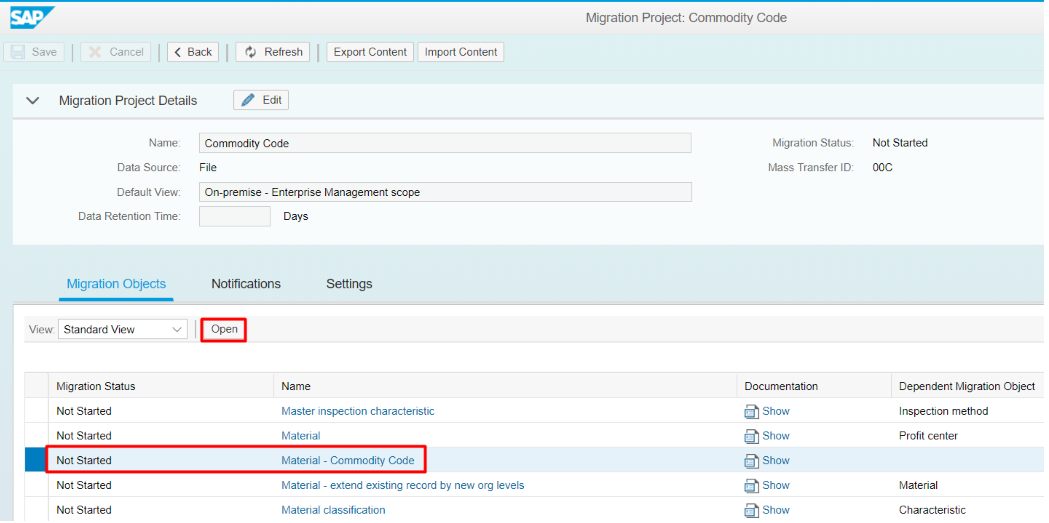The height and width of the screenshot is (523, 1049).
Task: Click the Open button
Action: [x=224, y=329]
